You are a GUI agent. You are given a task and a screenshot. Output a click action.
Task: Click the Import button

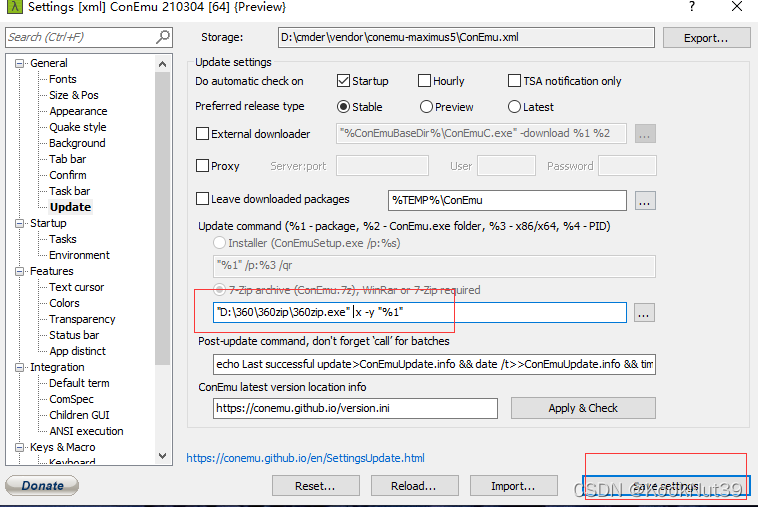[x=513, y=486]
